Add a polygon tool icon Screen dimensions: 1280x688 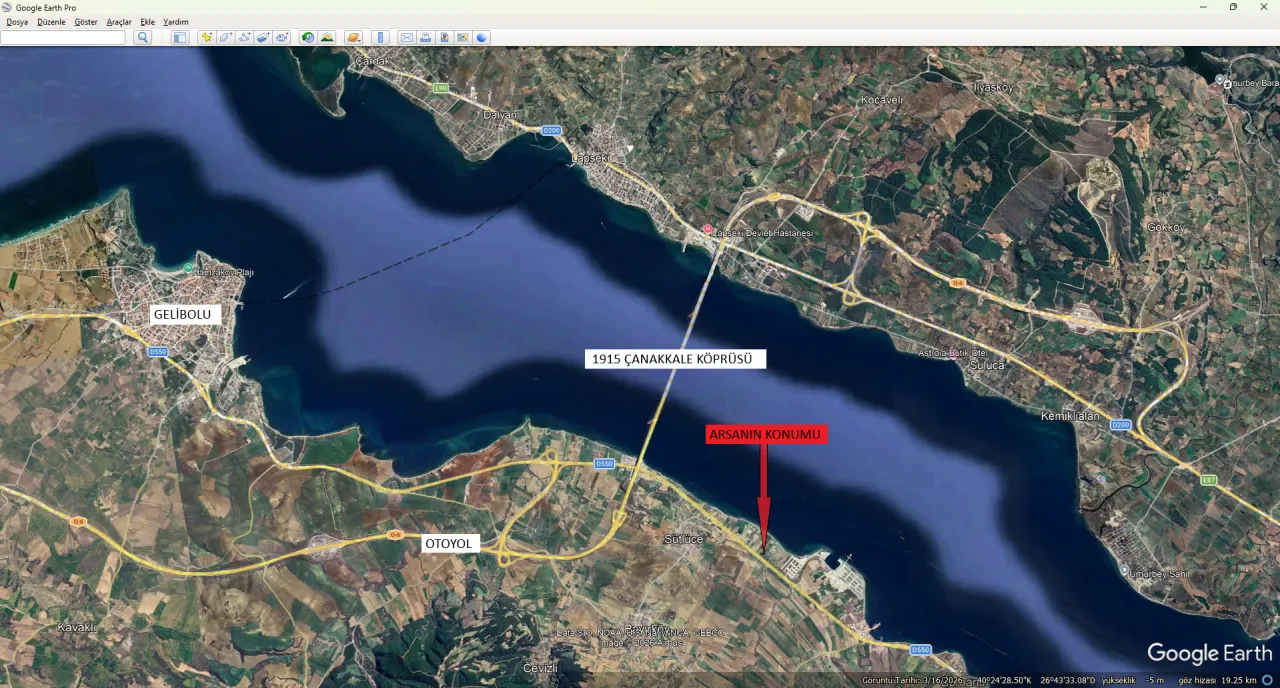[226, 37]
